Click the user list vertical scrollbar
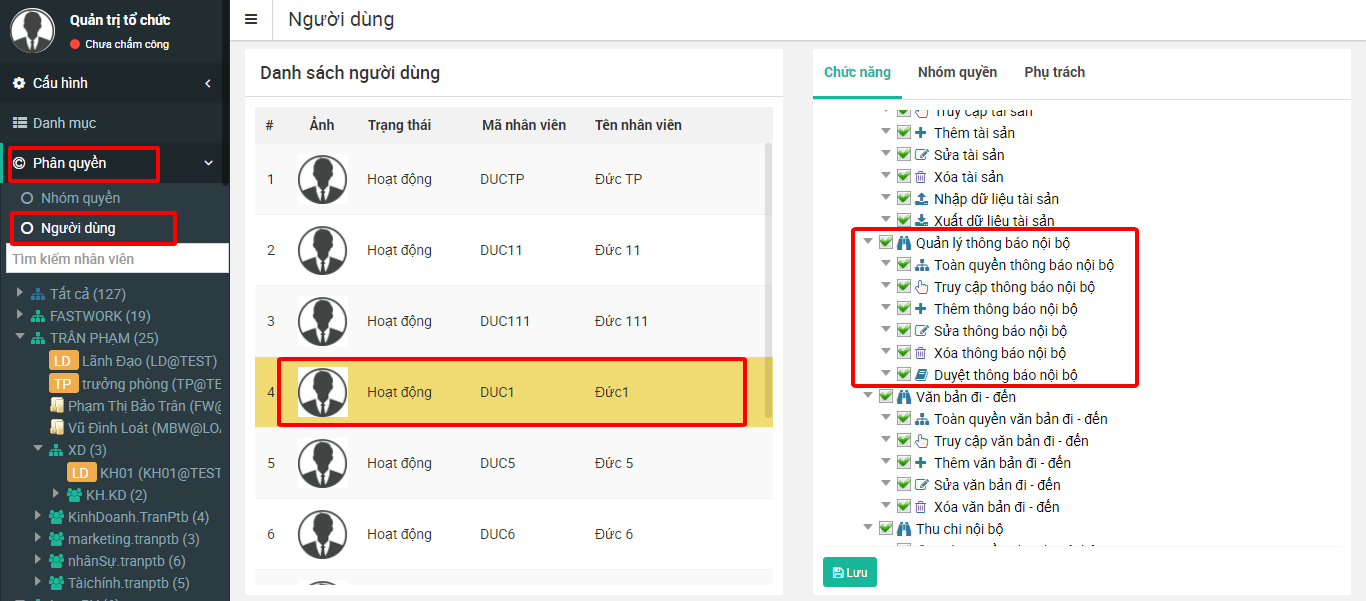This screenshot has height=601, width=1366. coord(768,280)
